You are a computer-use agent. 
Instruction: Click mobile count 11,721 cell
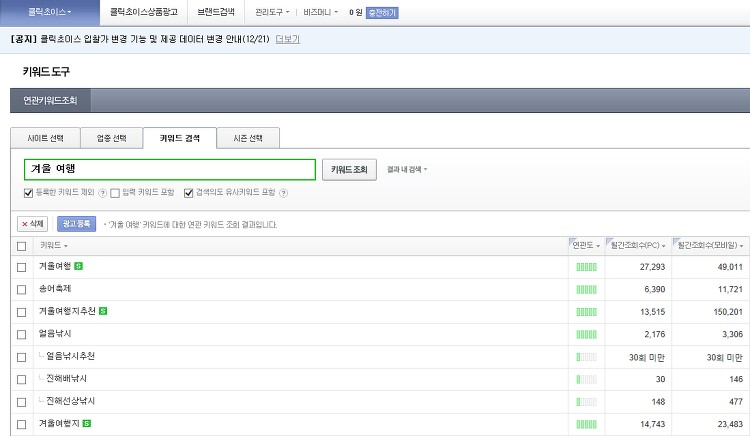point(730,290)
